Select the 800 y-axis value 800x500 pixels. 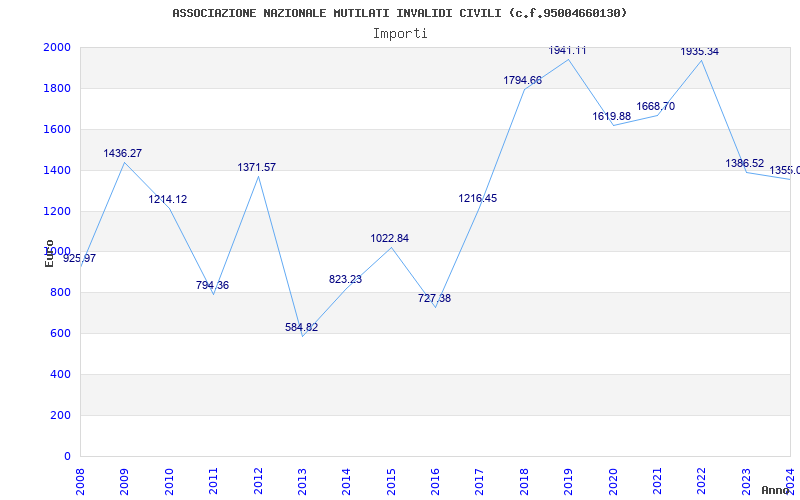61,292
